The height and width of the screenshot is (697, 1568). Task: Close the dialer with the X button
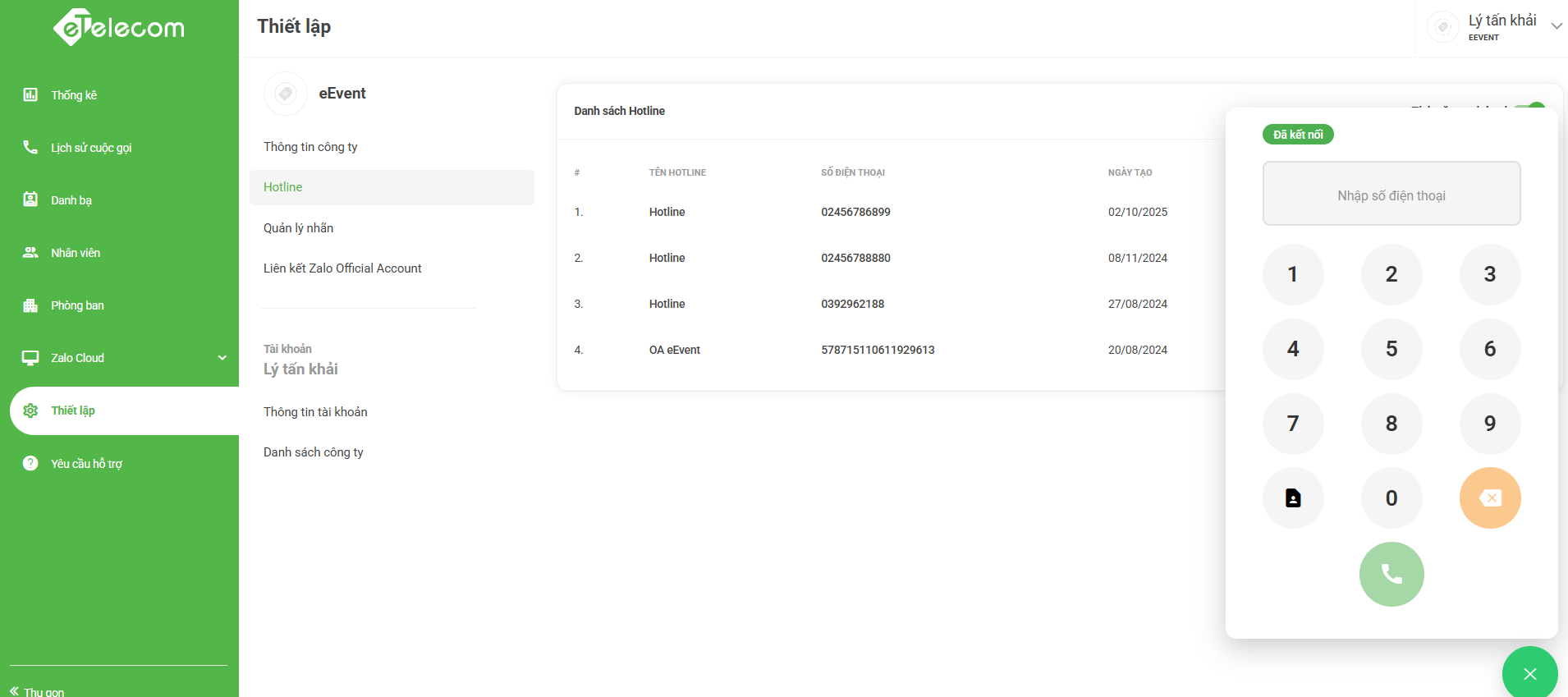pyautogui.click(x=1529, y=674)
